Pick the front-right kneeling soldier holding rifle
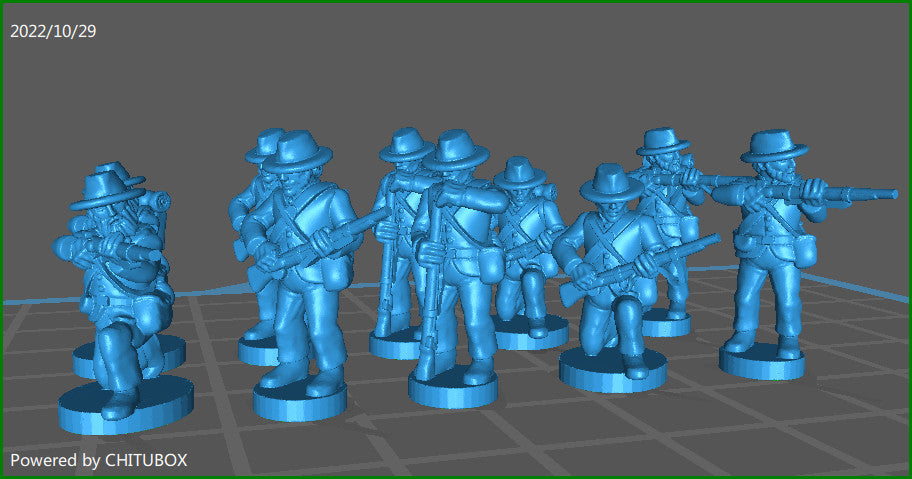The height and width of the screenshot is (479, 912). click(612, 270)
